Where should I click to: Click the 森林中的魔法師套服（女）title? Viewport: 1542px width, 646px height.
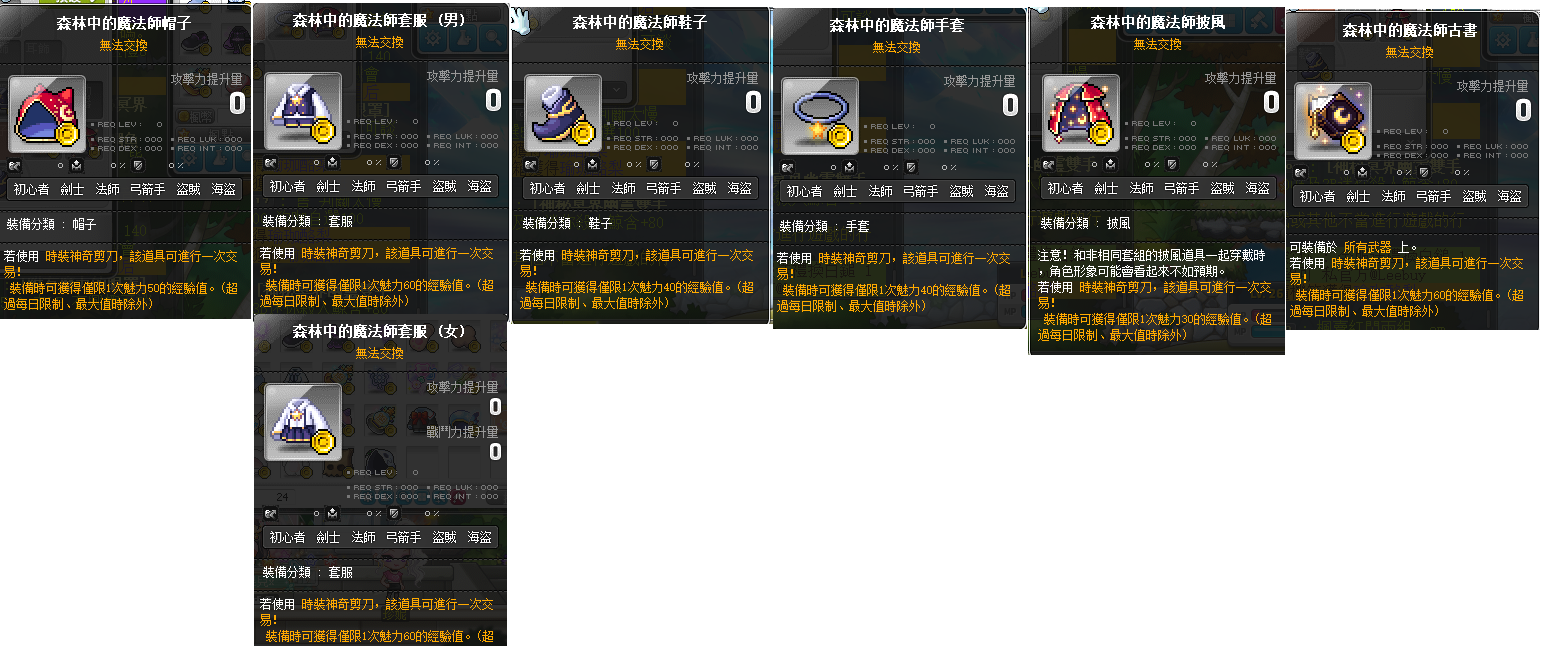point(380,331)
